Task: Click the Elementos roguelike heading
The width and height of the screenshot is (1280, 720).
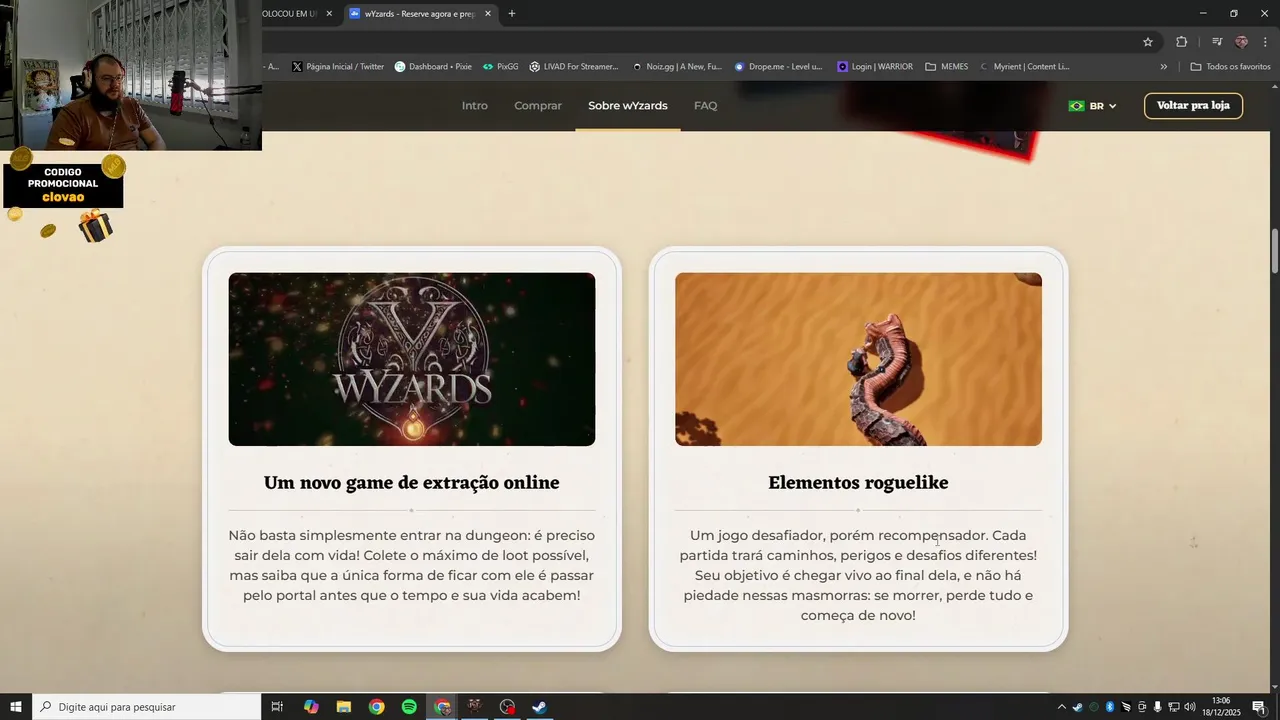Action: click(x=858, y=483)
